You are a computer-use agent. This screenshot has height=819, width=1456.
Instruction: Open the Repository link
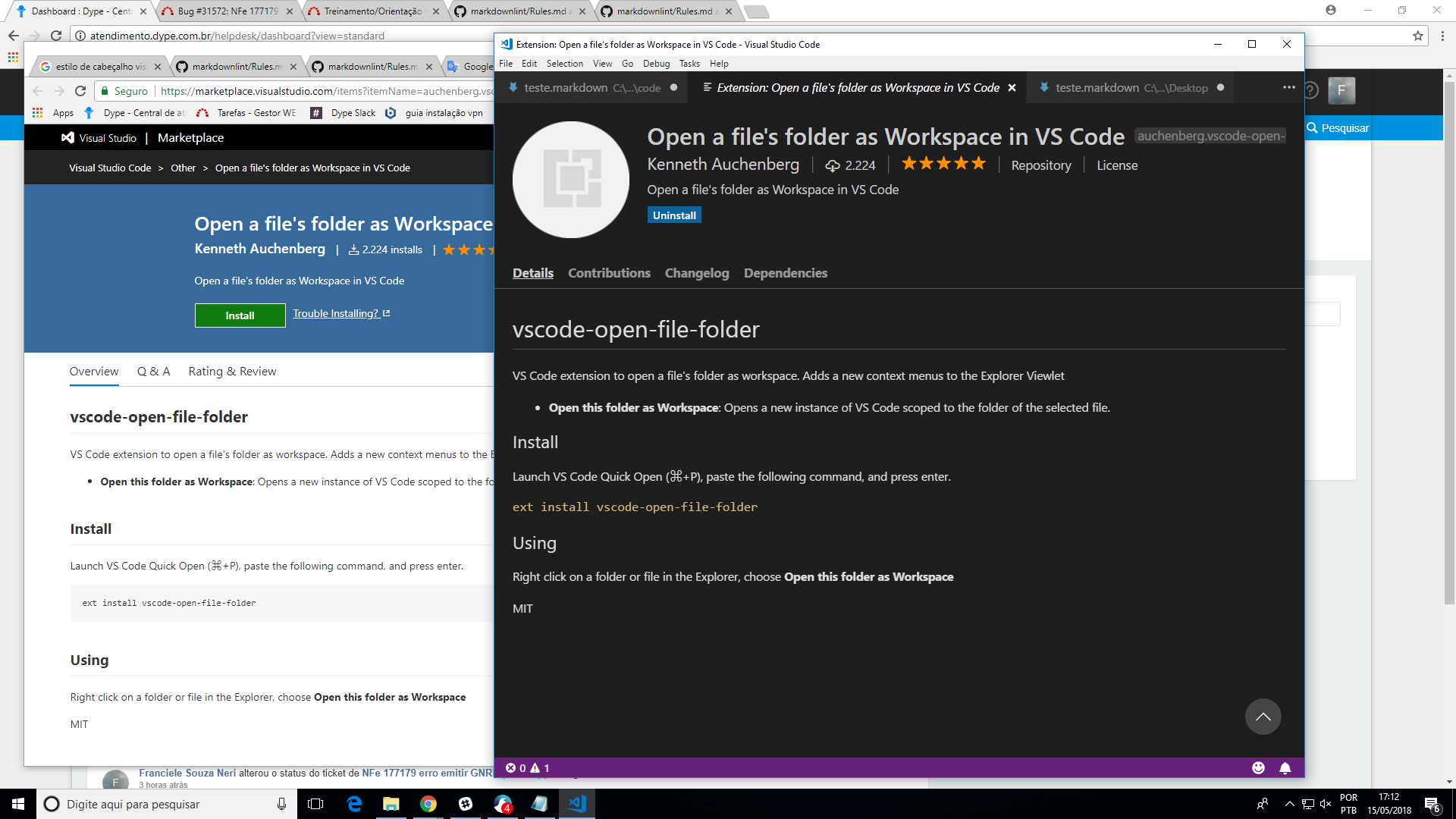(x=1041, y=165)
